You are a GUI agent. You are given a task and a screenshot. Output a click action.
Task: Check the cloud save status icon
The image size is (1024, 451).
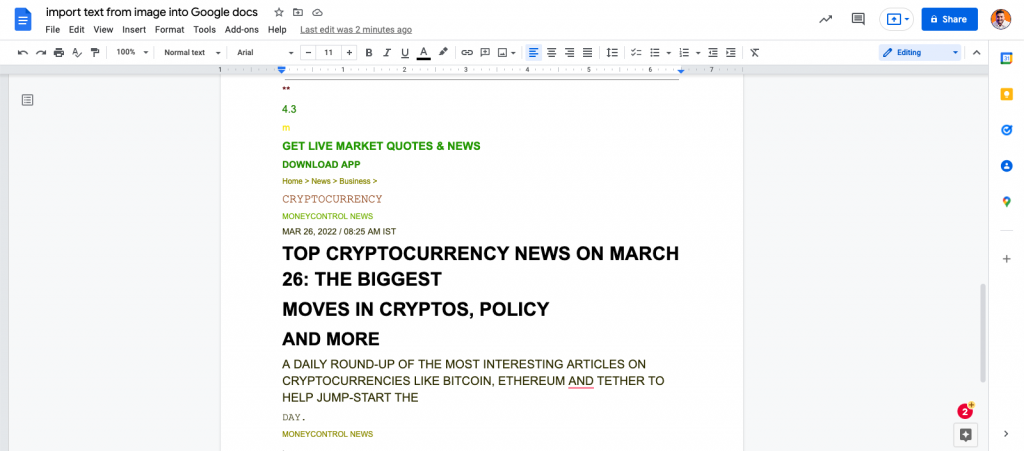click(317, 12)
